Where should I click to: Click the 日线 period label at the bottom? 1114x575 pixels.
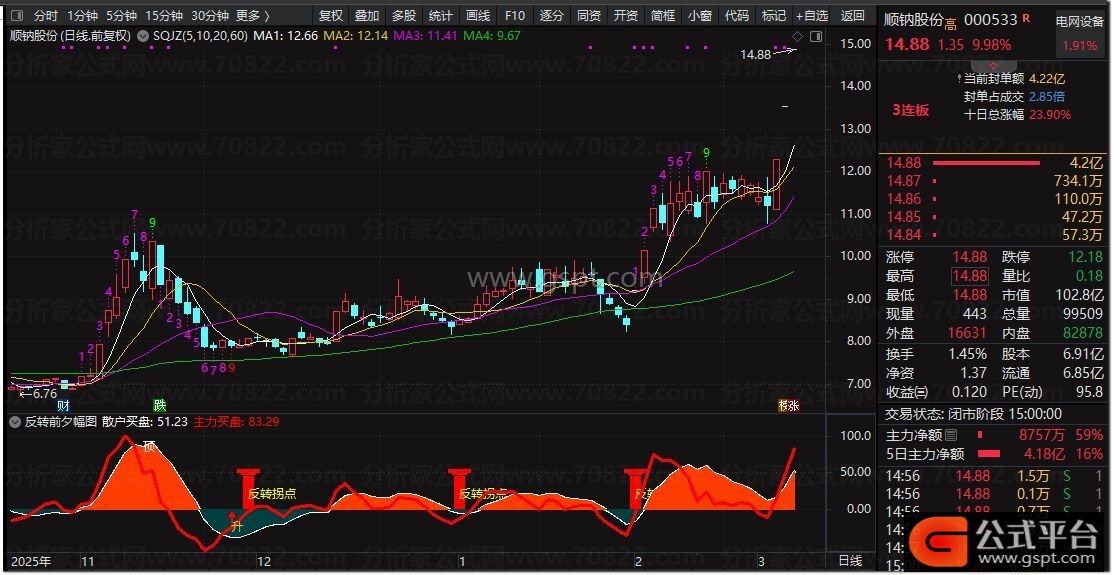(x=850, y=561)
